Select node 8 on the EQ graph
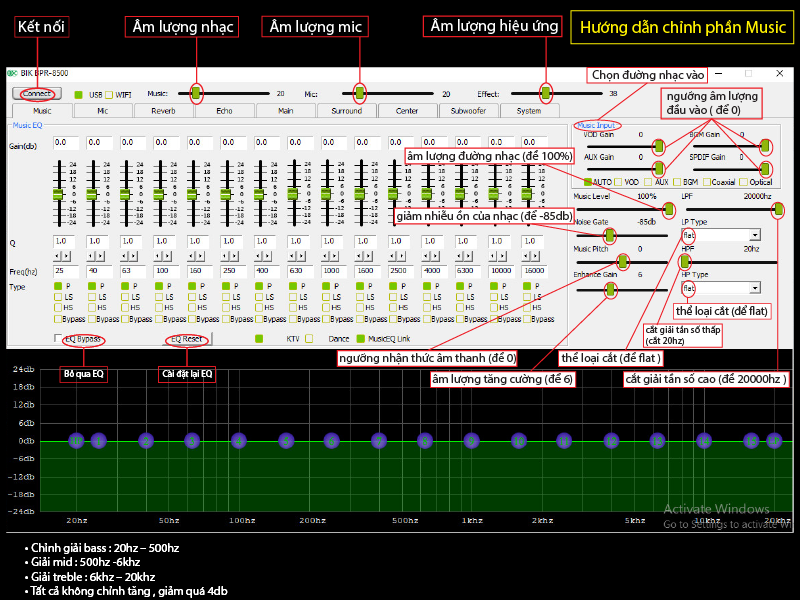 point(424,441)
